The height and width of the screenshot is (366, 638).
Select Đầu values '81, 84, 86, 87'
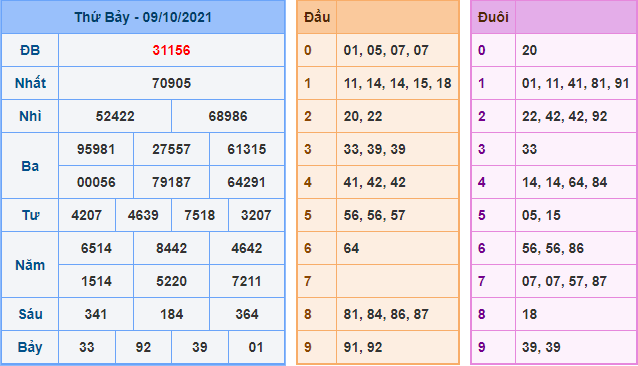(386, 314)
